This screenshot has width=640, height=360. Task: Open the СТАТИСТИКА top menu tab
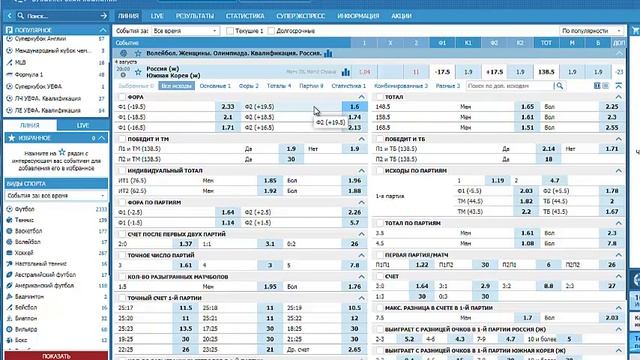point(245,16)
